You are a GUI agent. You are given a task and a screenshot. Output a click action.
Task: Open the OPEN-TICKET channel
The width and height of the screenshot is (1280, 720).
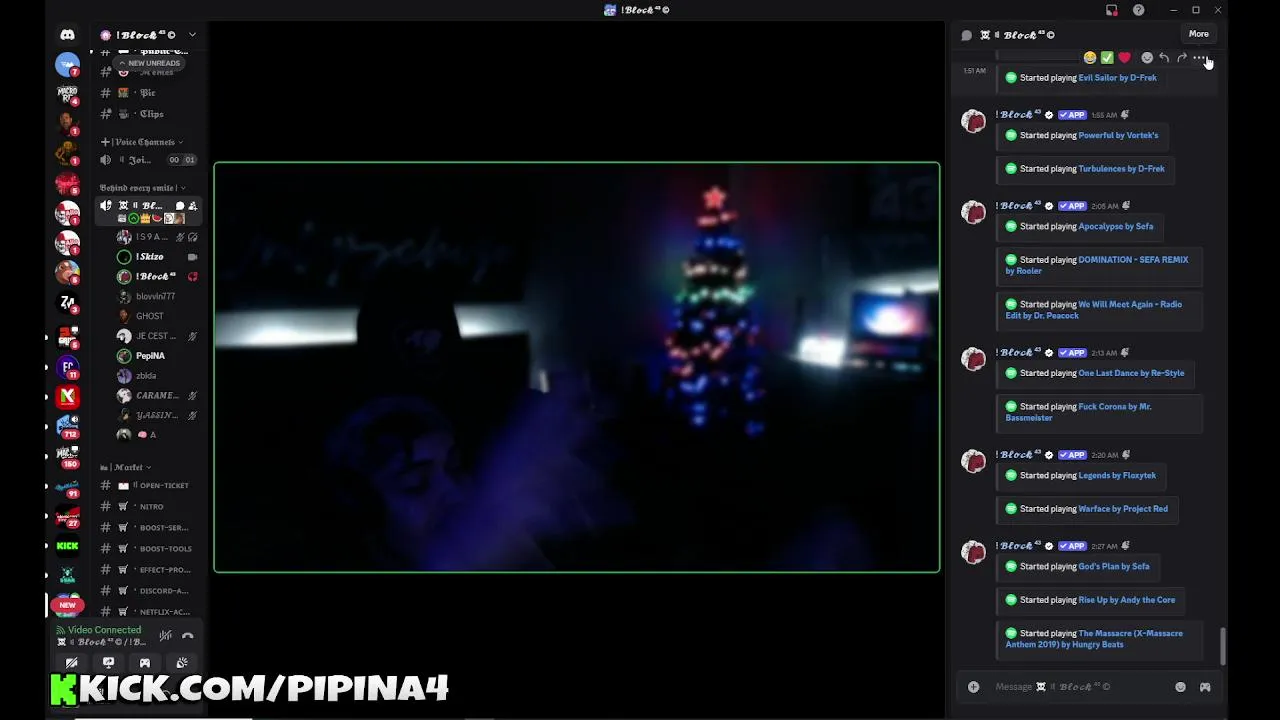tap(148, 486)
